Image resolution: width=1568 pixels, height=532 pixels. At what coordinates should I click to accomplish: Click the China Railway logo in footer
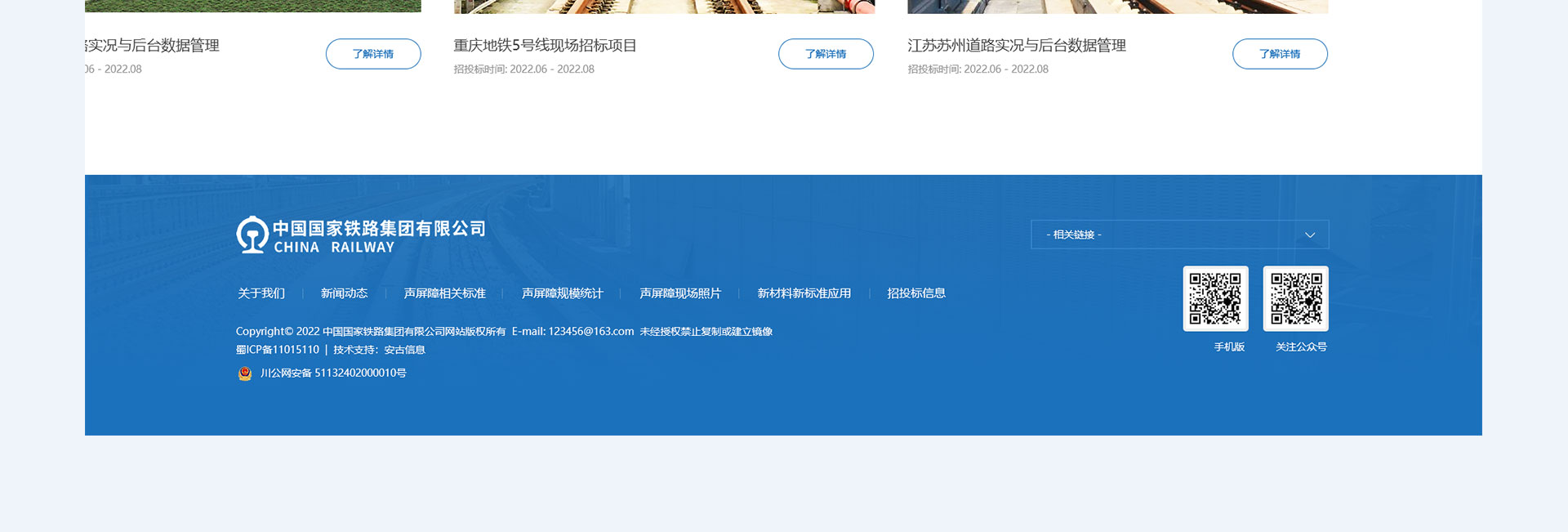360,235
